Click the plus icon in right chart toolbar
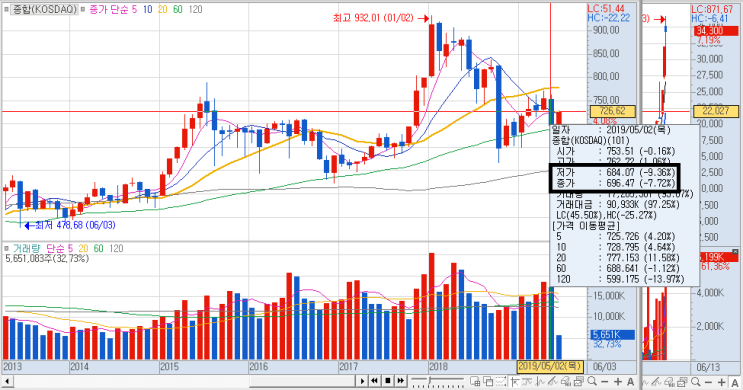Viewport: 743px width, 390px height. point(721,382)
